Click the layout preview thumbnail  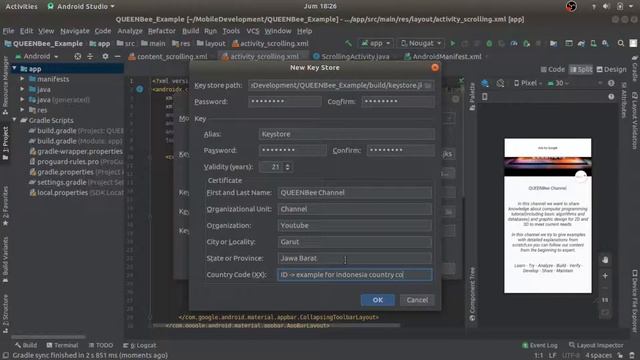click(x=548, y=216)
